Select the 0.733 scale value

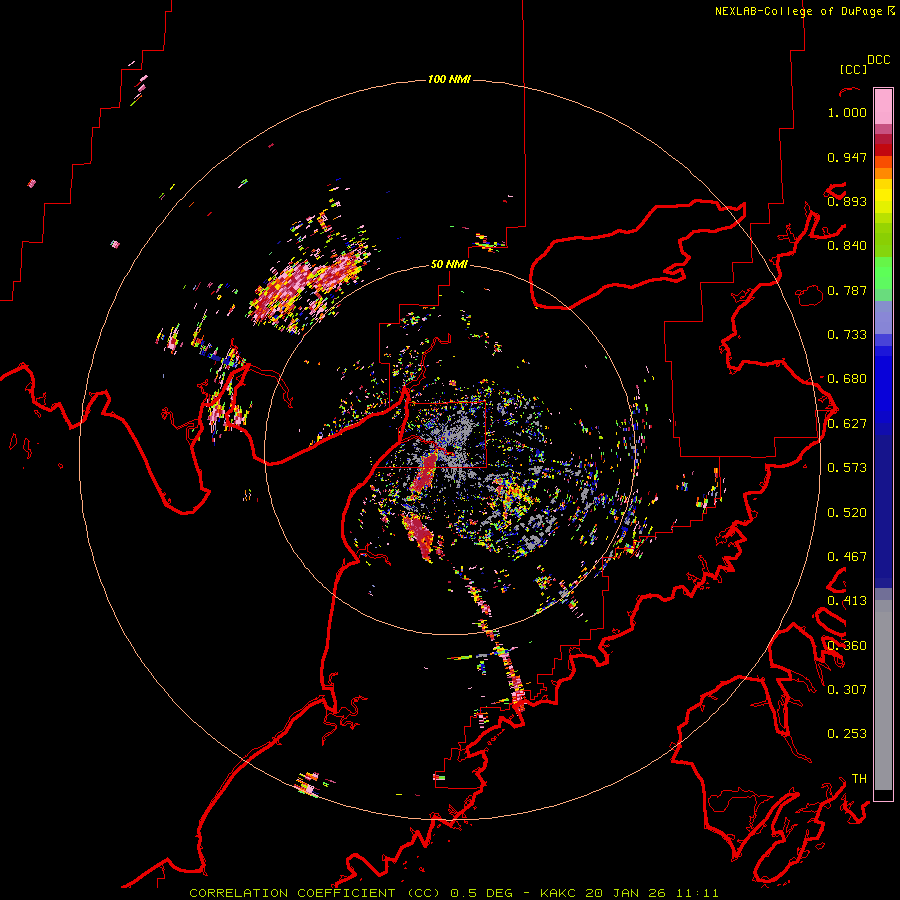847,335
